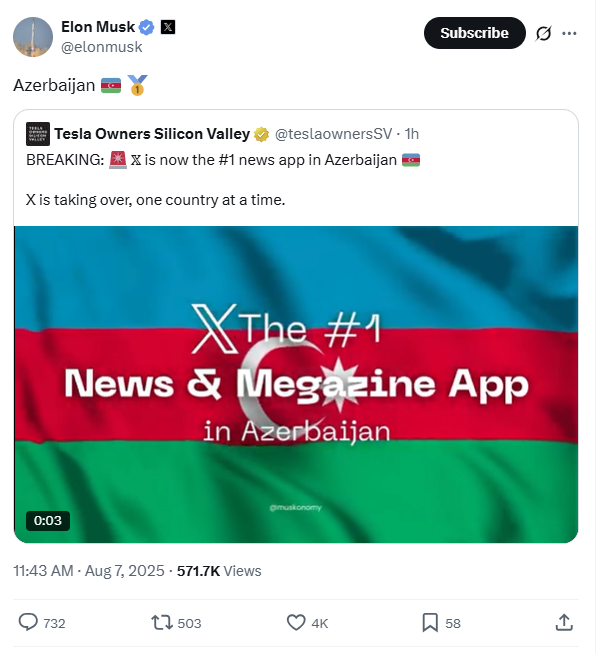
Task: Click Tesla Owners gold verified badge
Action: (262, 134)
